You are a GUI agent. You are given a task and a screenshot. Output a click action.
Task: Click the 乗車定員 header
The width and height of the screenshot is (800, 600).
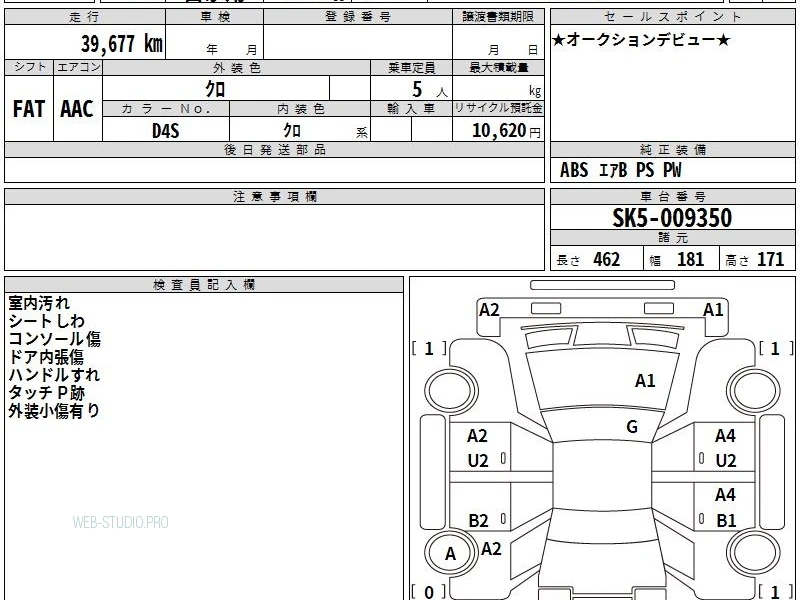point(411,68)
